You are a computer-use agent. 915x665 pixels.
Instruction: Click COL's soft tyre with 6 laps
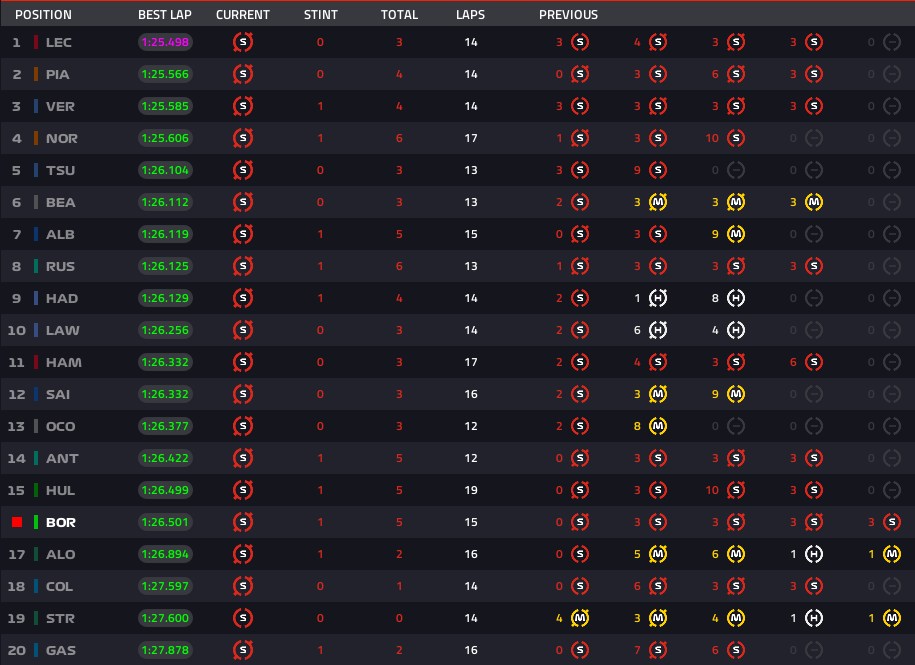658,586
